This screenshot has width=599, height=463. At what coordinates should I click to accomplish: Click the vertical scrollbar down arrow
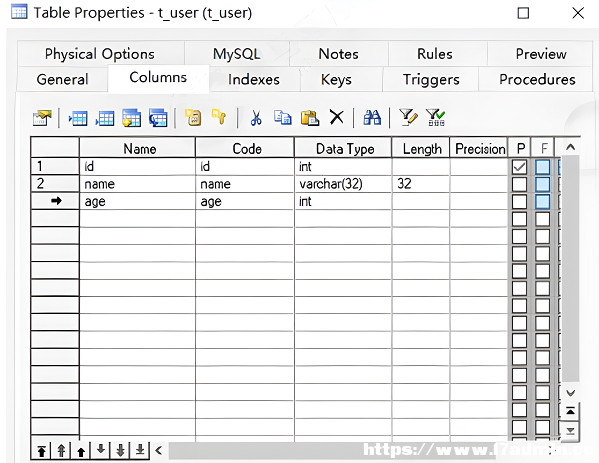point(570,393)
